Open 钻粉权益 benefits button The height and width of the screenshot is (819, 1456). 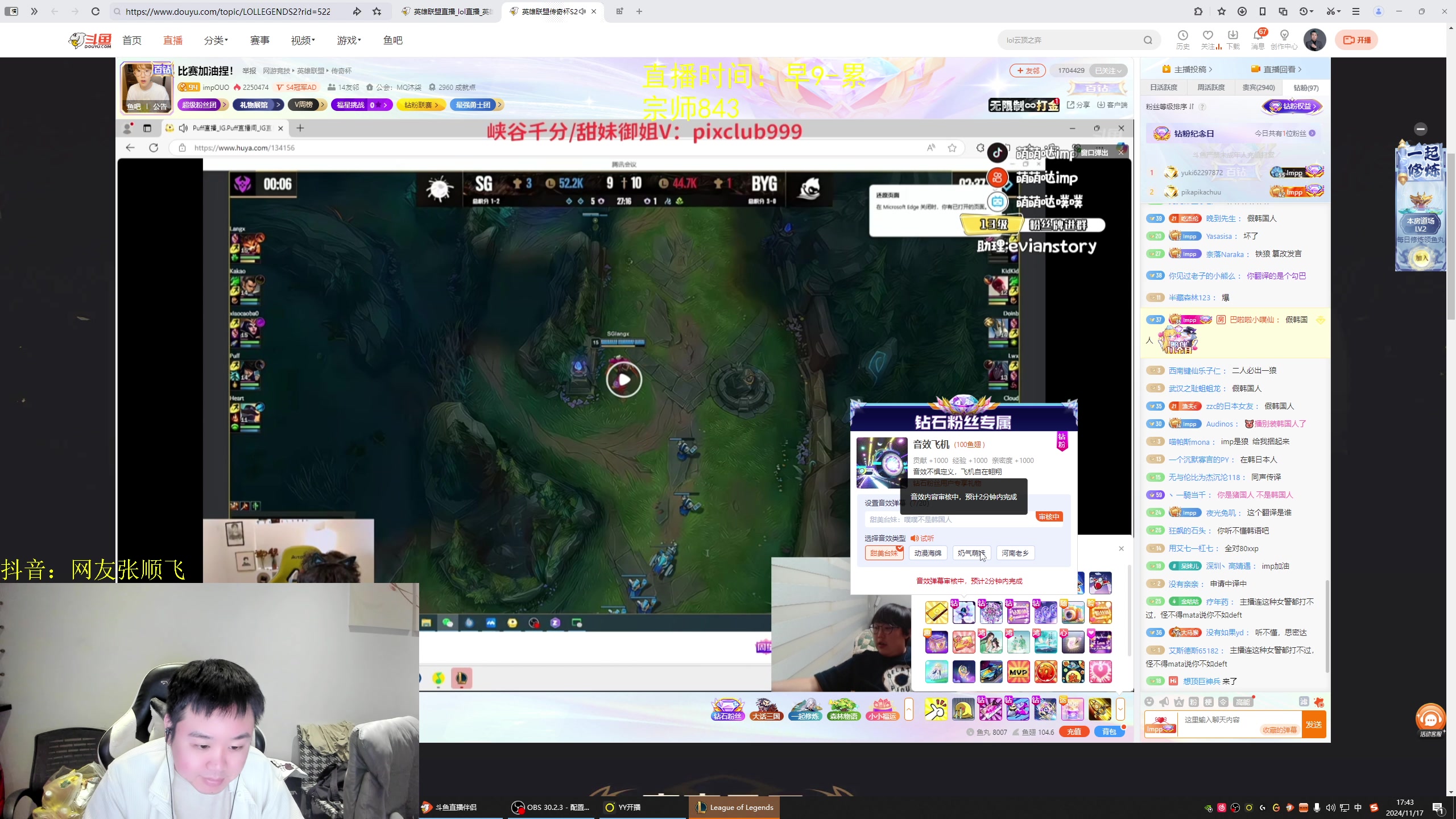[1292, 106]
